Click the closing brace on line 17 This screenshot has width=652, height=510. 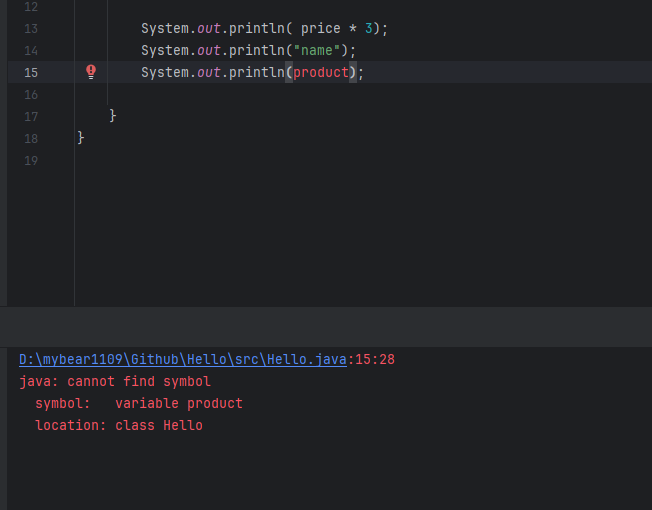113,116
